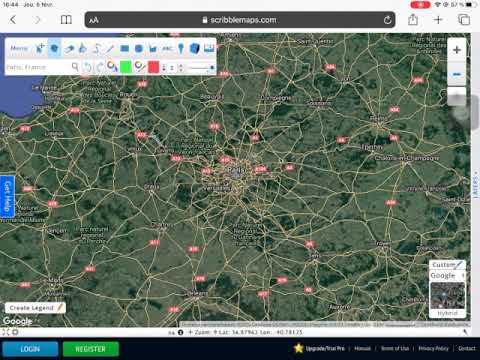Open the Privacy Policy link
This screenshot has height=360, width=480.
click(433, 348)
